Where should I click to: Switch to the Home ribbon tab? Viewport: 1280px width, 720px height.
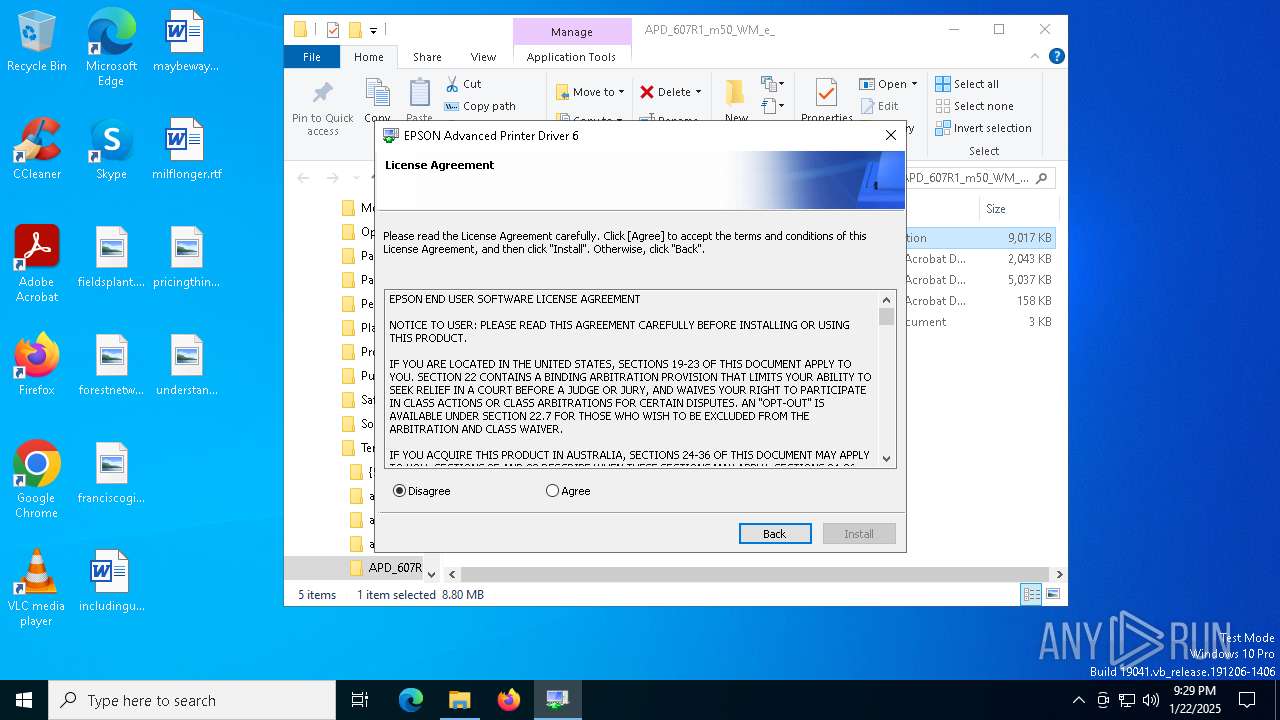pyautogui.click(x=368, y=57)
